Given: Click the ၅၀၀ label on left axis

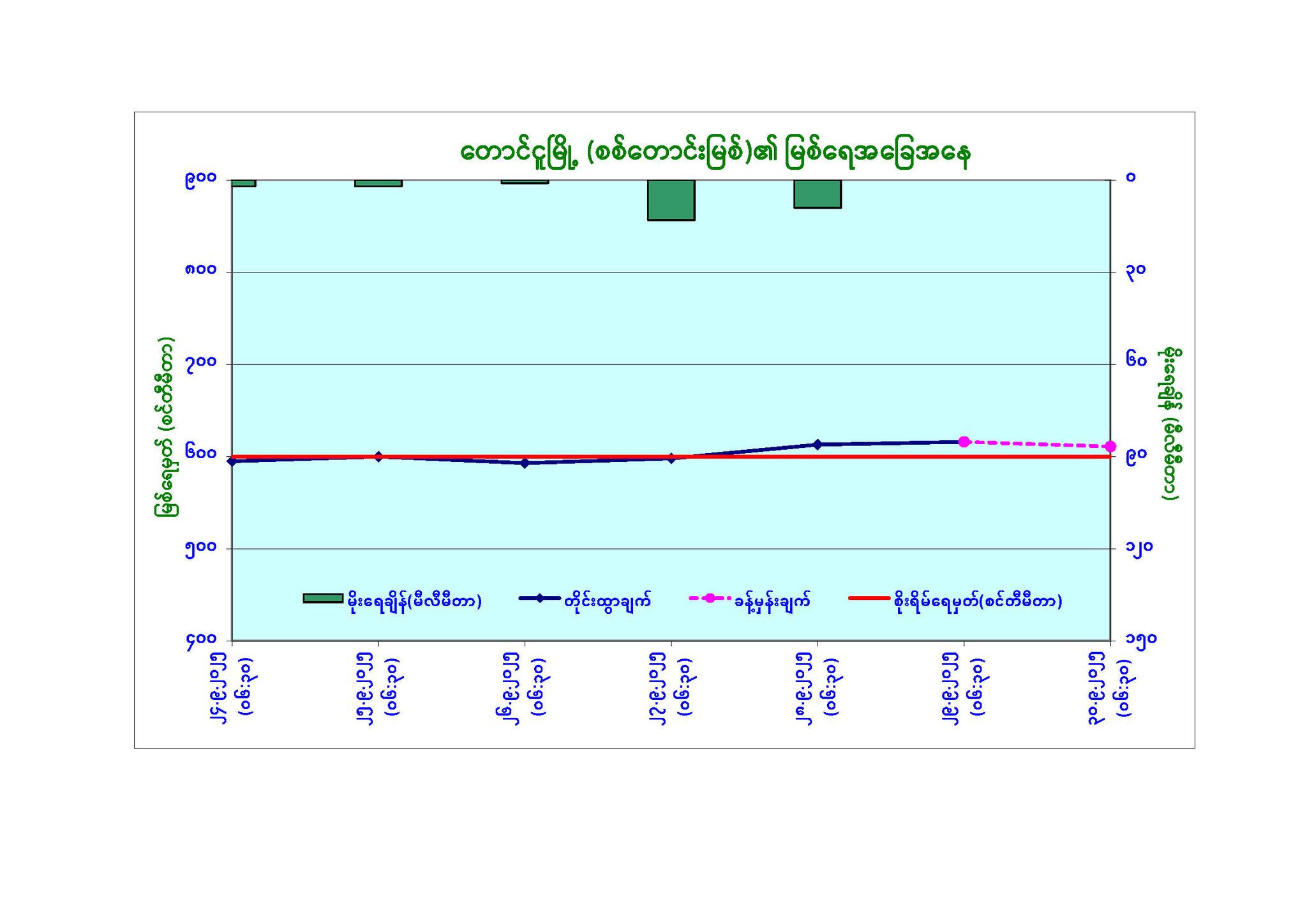Looking at the screenshot, I should (200, 548).
